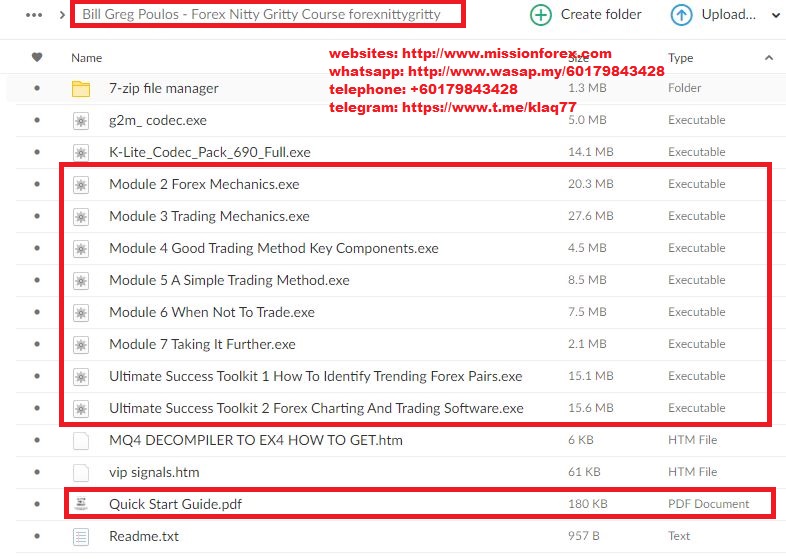Screen dimensions: 786x559
Task: Select Module 7 Taking It Further.exe
Action: coord(202,345)
